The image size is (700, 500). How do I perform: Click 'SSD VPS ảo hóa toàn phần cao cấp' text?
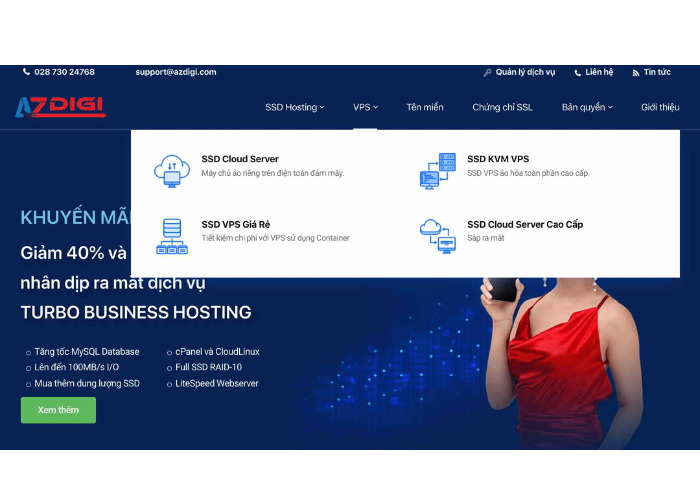528,173
